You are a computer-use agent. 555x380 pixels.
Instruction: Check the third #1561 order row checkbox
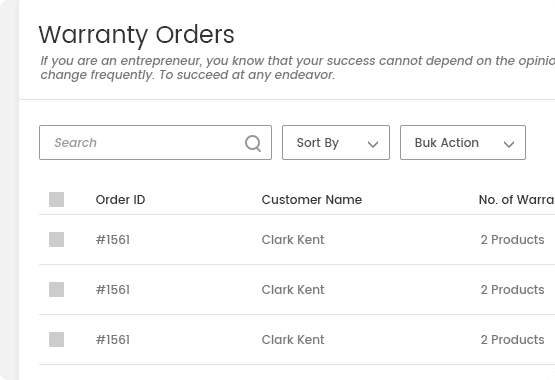tap(57, 339)
